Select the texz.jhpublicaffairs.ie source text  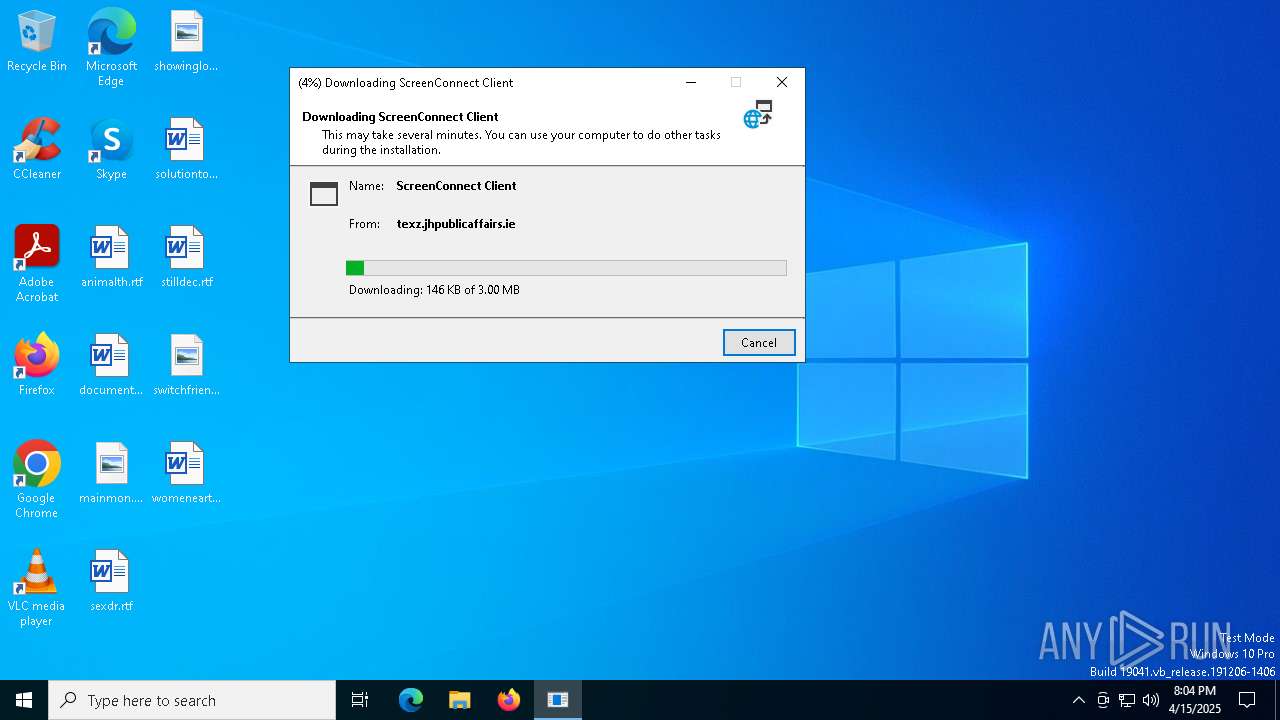pos(456,224)
